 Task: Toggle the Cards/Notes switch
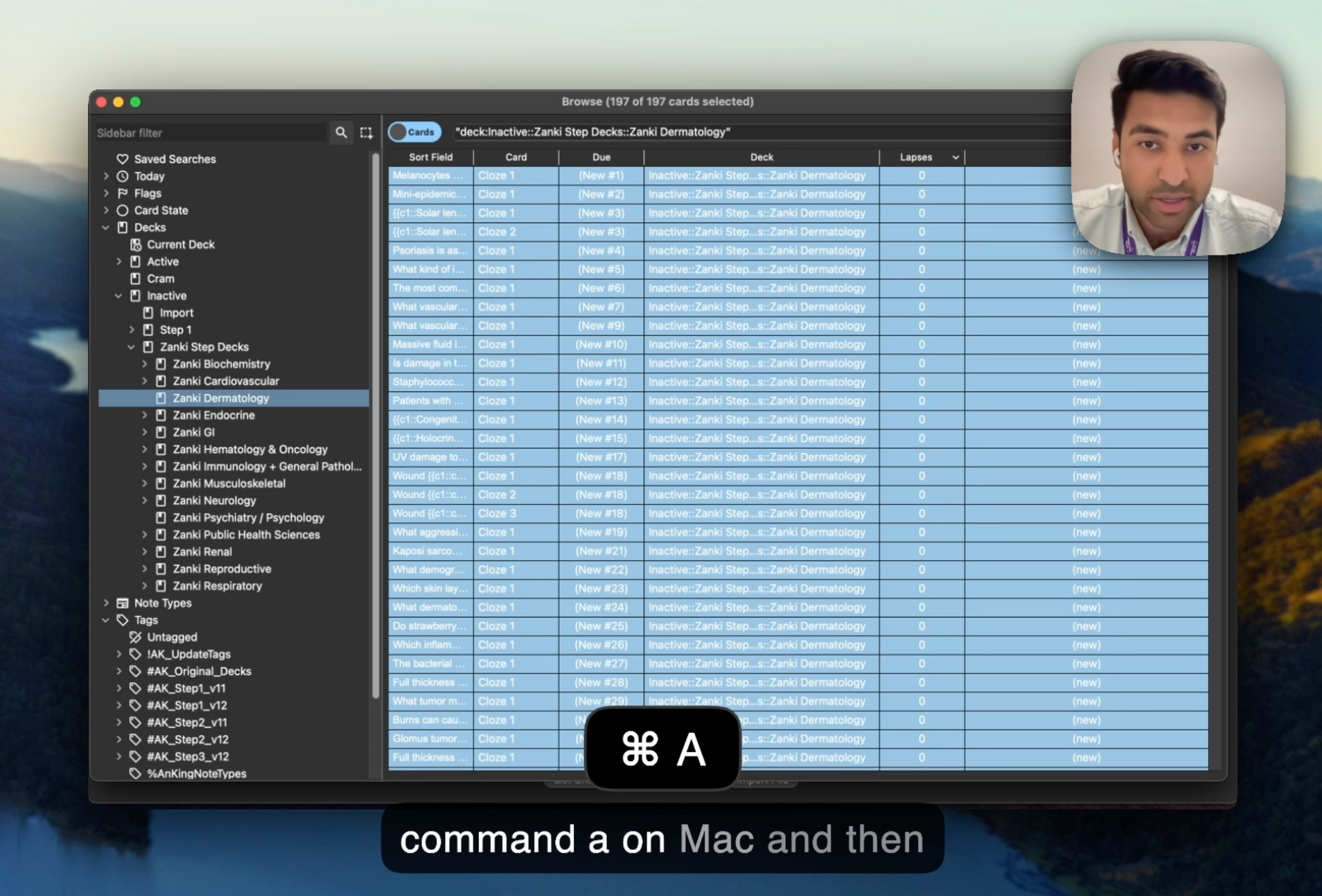414,132
